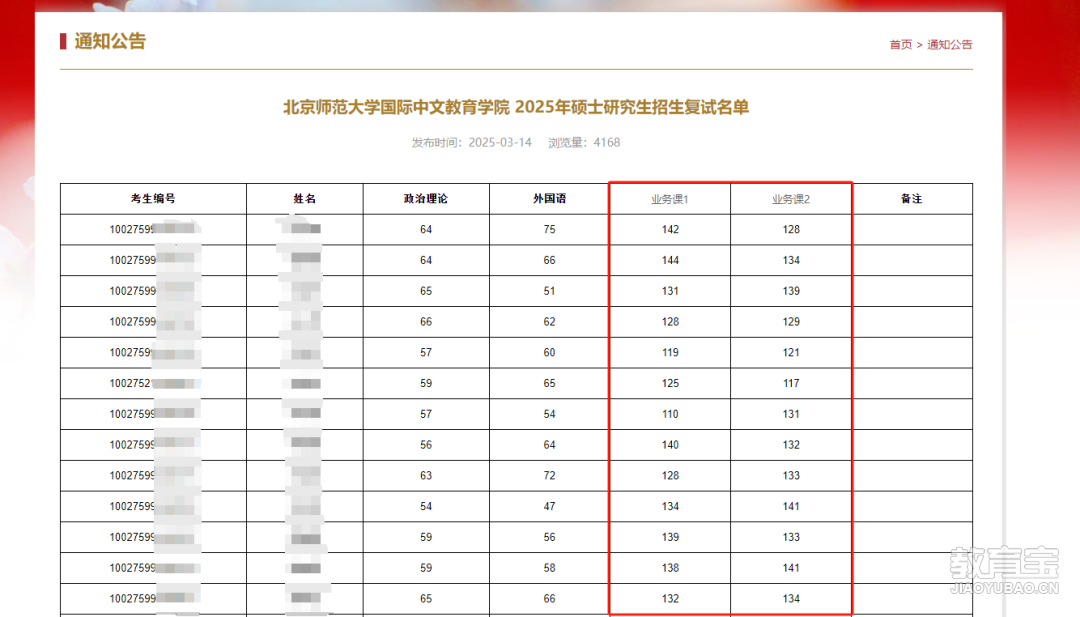Click the 业务课2 score 131
Screen dimensions: 1080x617
coord(791,414)
